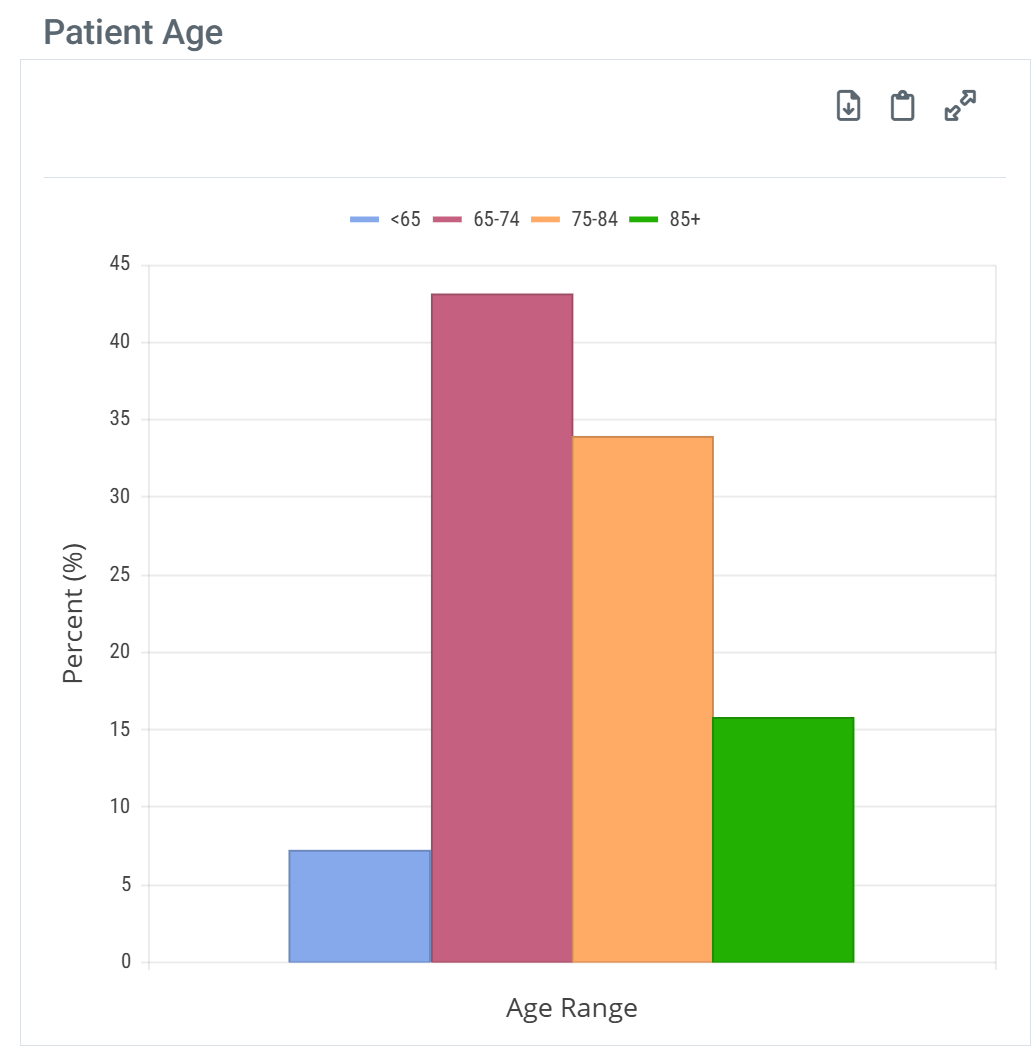Click the orange 75-84 bar

642,699
